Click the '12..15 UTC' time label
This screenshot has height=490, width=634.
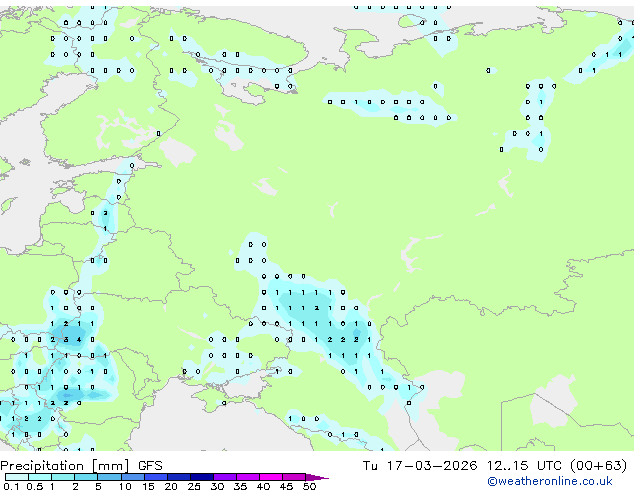click(524, 466)
